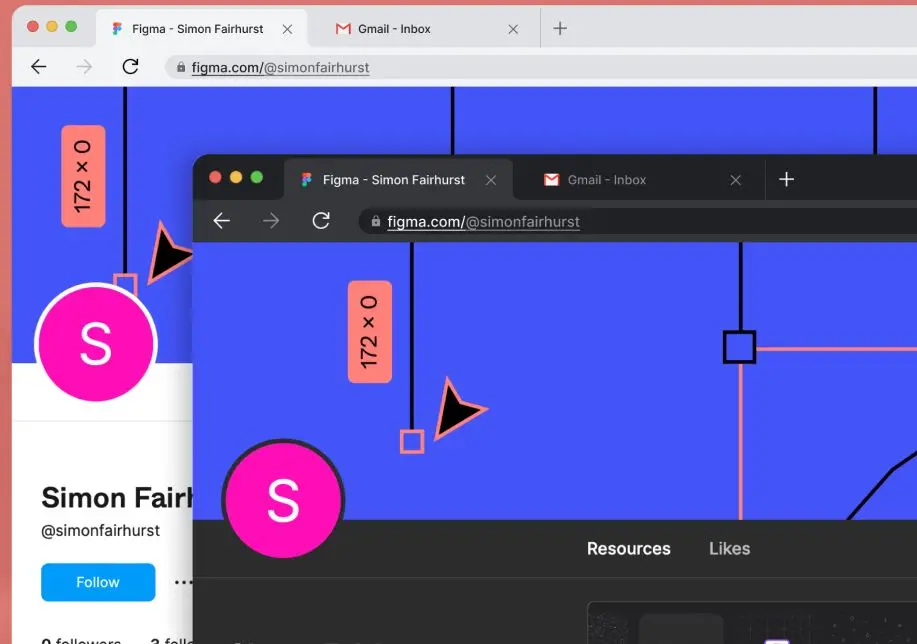Open Simon's pink 'S' profile avatar

283,500
